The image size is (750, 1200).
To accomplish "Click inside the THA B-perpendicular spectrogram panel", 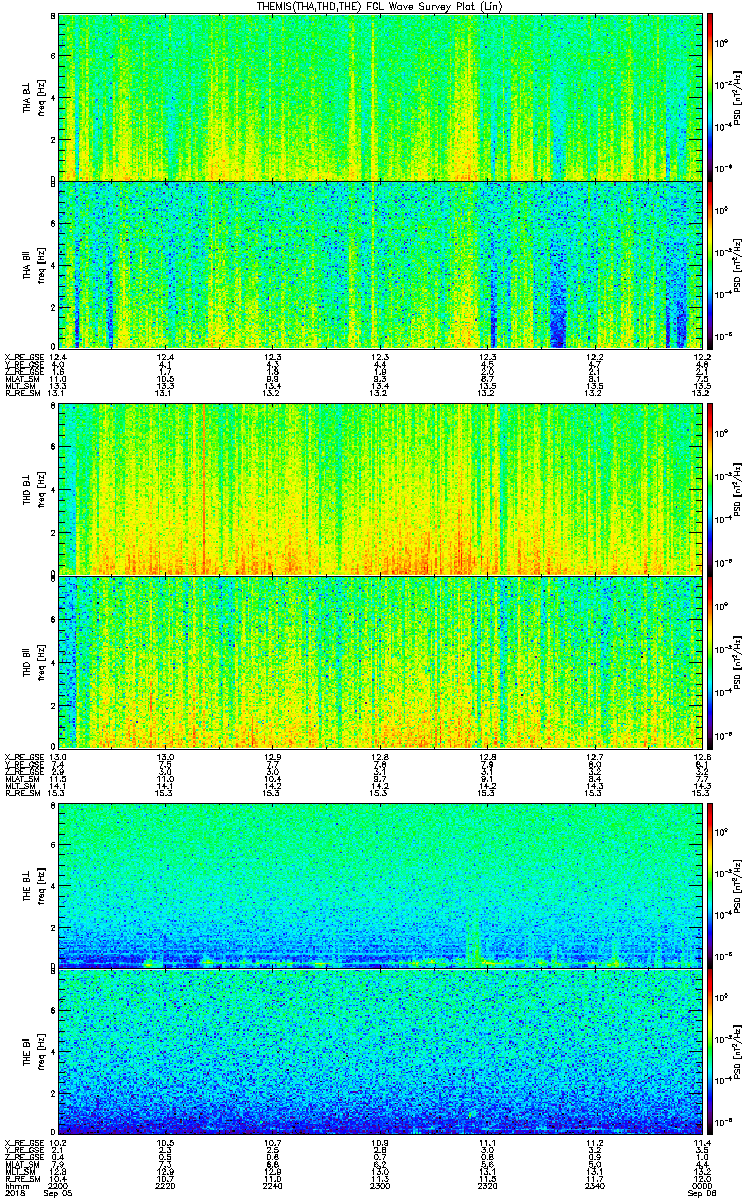I will (381, 97).
